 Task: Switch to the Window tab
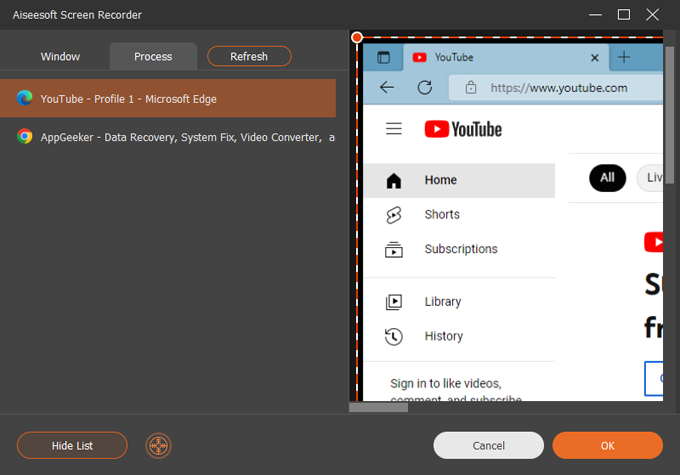pyautogui.click(x=60, y=56)
